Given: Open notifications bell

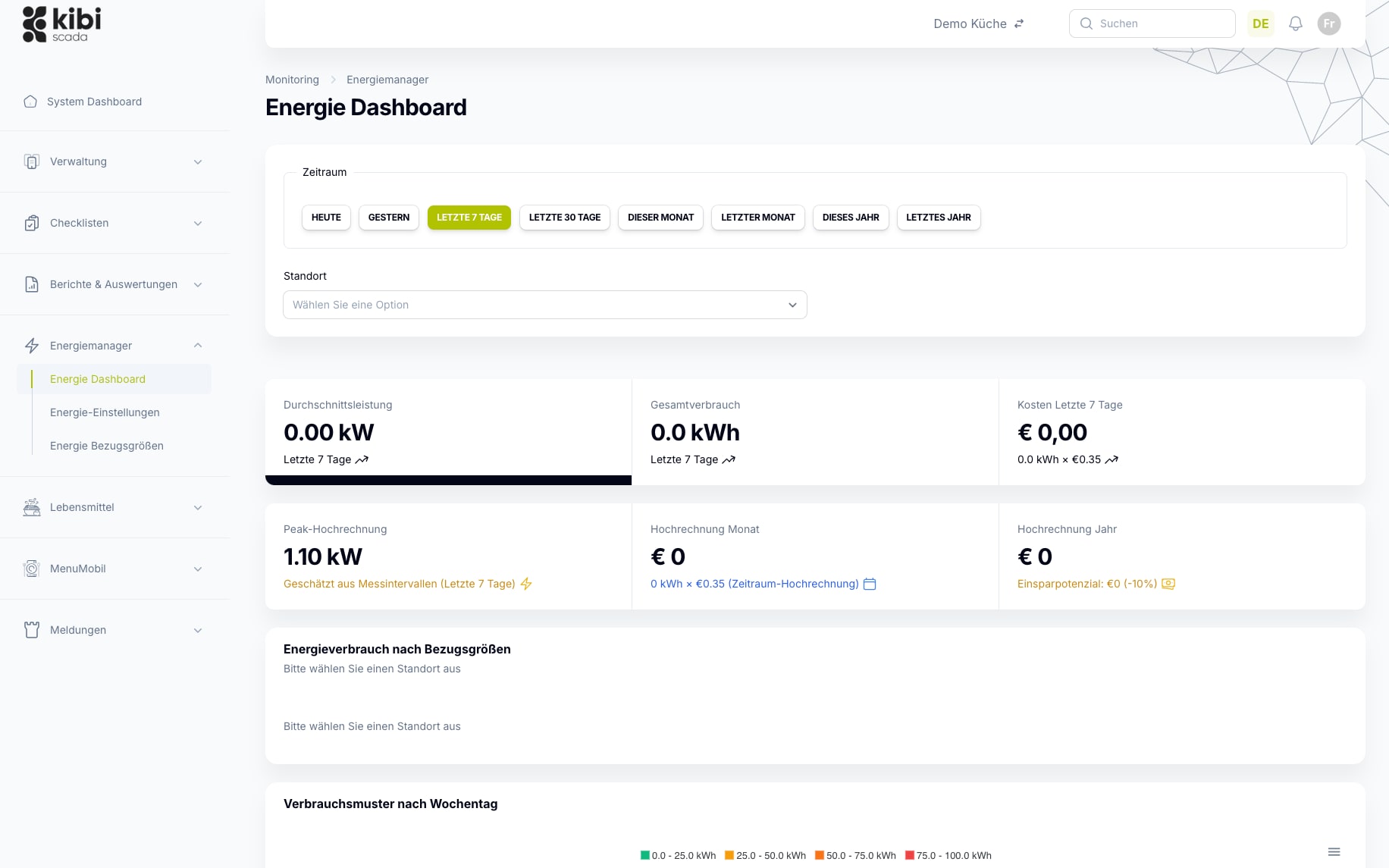Looking at the screenshot, I should (1296, 24).
